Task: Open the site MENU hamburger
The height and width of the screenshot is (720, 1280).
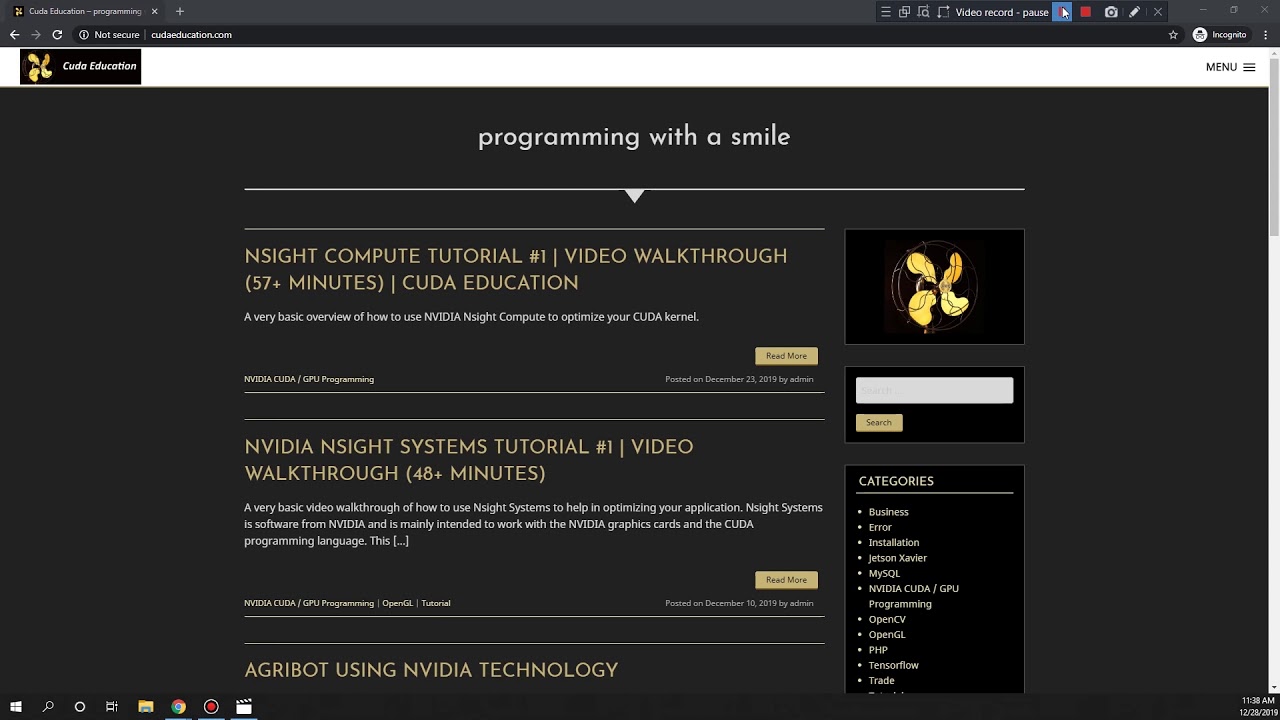Action: pos(1230,67)
